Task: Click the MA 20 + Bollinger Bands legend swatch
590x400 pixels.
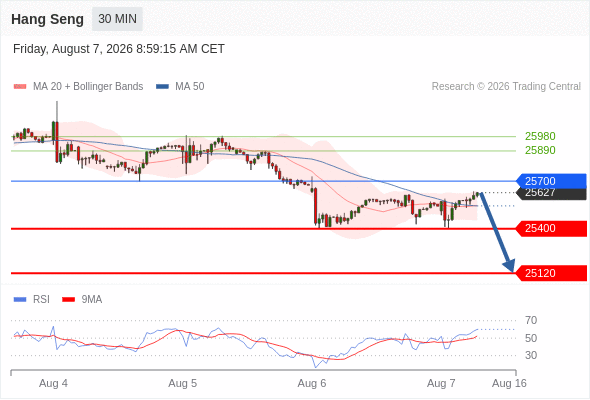Action: pos(20,87)
